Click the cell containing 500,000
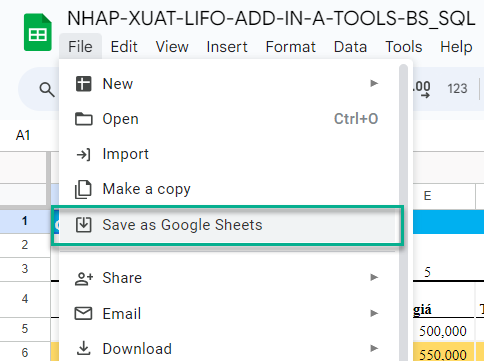484x361 pixels. pyautogui.click(x=444, y=330)
